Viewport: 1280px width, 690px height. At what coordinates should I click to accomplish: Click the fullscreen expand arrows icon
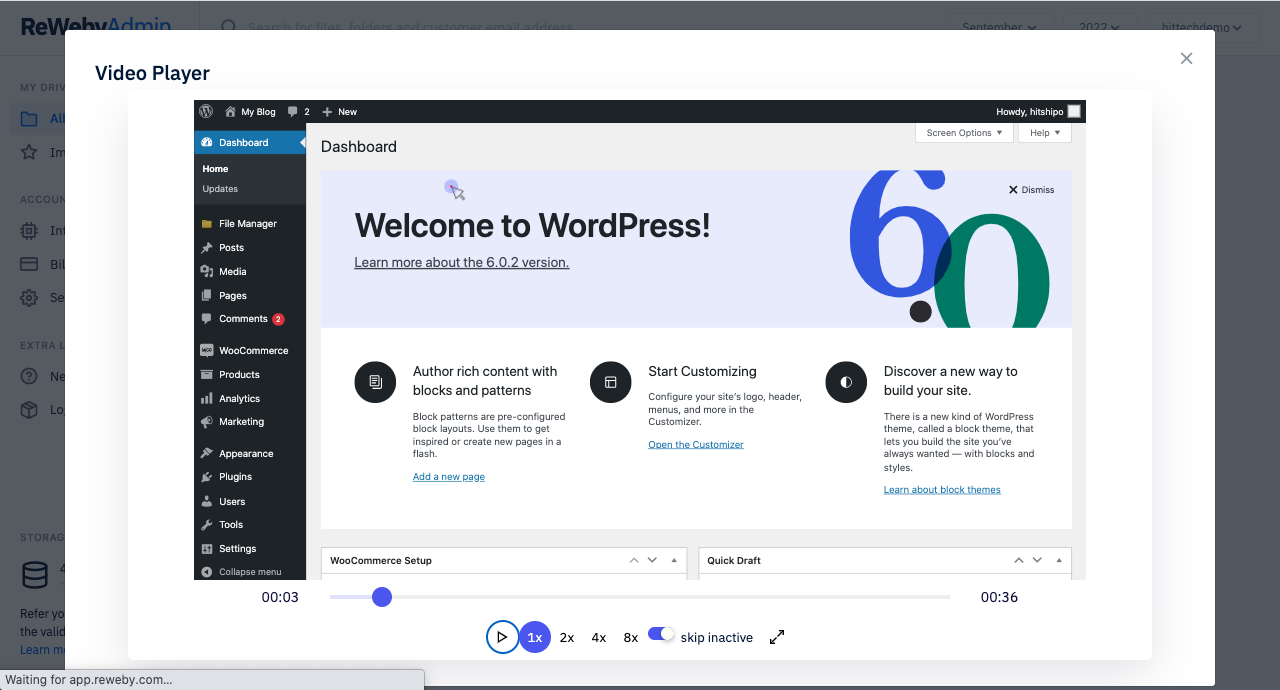777,637
